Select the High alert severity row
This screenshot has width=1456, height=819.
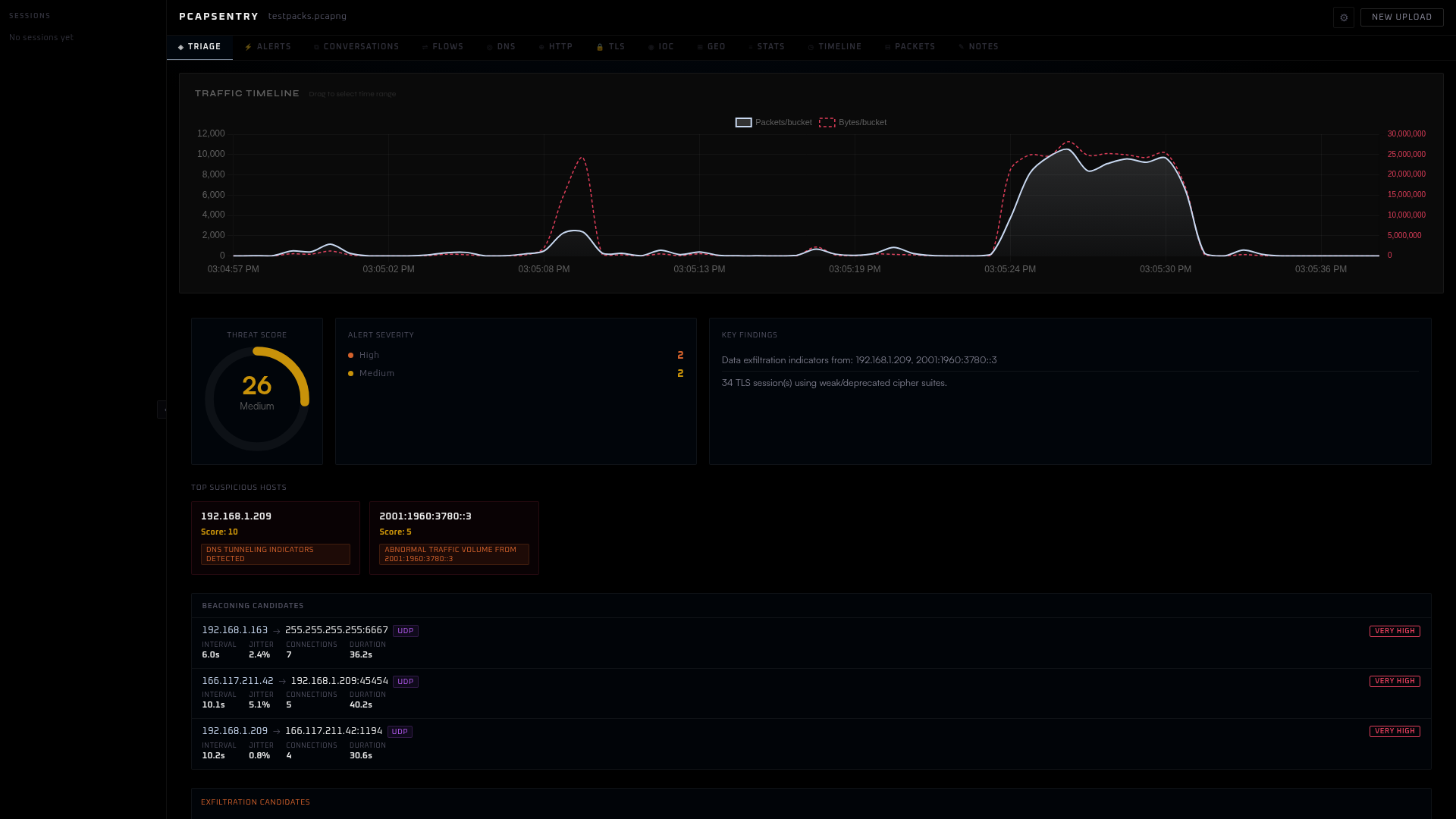pos(516,355)
